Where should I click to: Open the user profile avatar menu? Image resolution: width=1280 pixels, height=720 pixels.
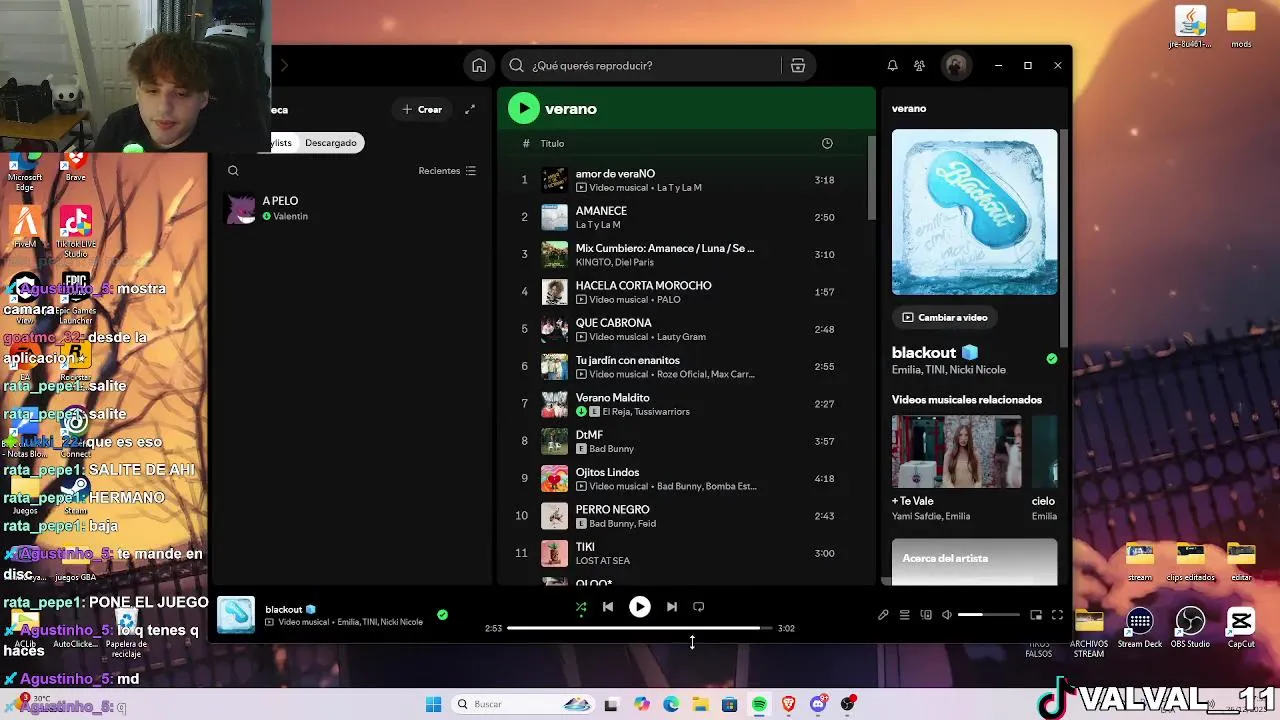click(955, 65)
